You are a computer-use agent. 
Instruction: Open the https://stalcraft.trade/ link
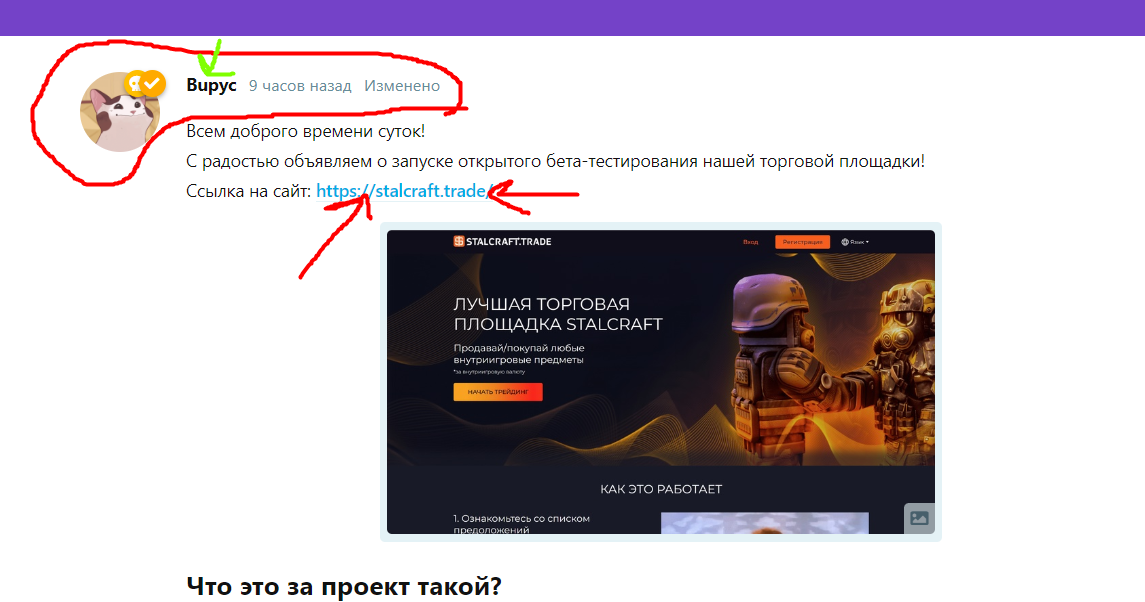[x=405, y=191]
